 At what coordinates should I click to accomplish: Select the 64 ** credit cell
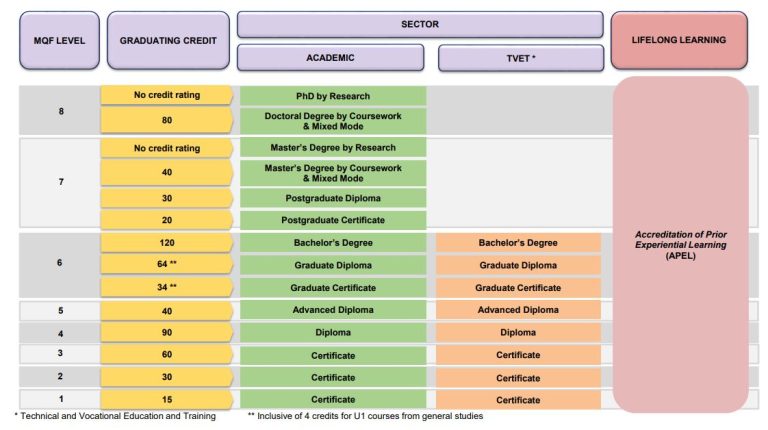pos(167,266)
